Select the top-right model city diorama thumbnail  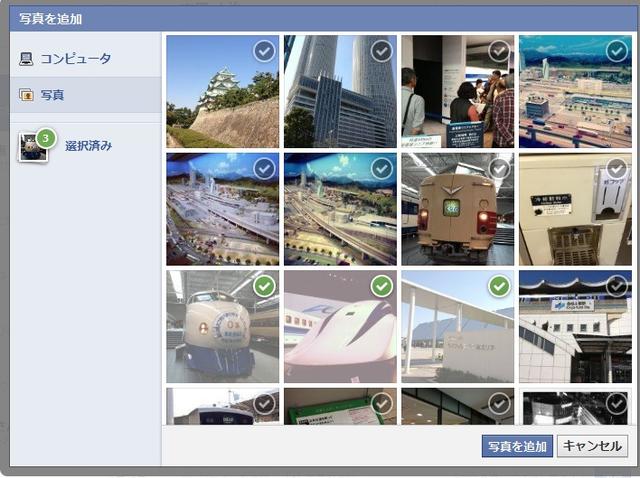click(575, 91)
